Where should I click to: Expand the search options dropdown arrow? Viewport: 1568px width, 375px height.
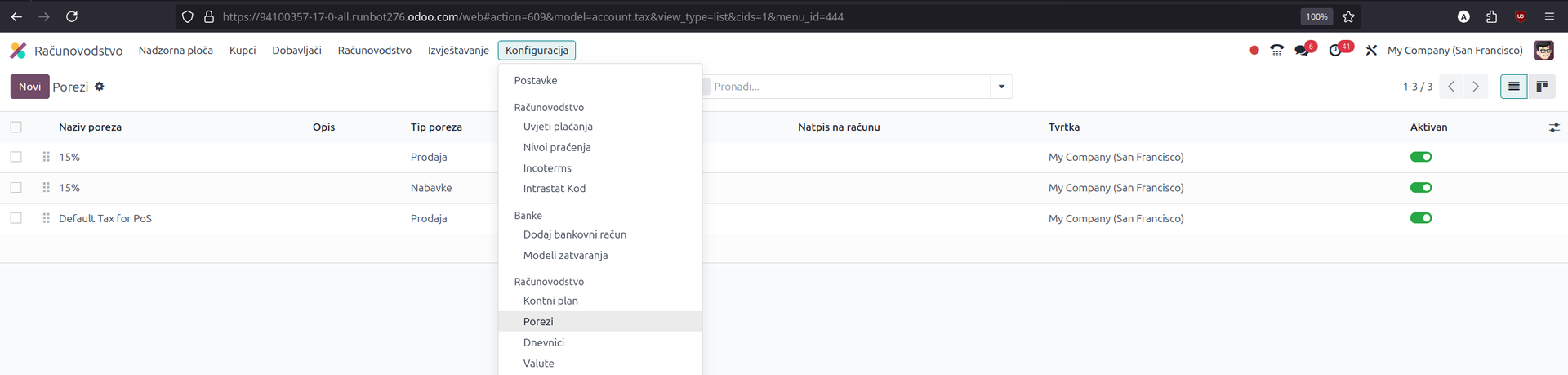(x=1001, y=87)
